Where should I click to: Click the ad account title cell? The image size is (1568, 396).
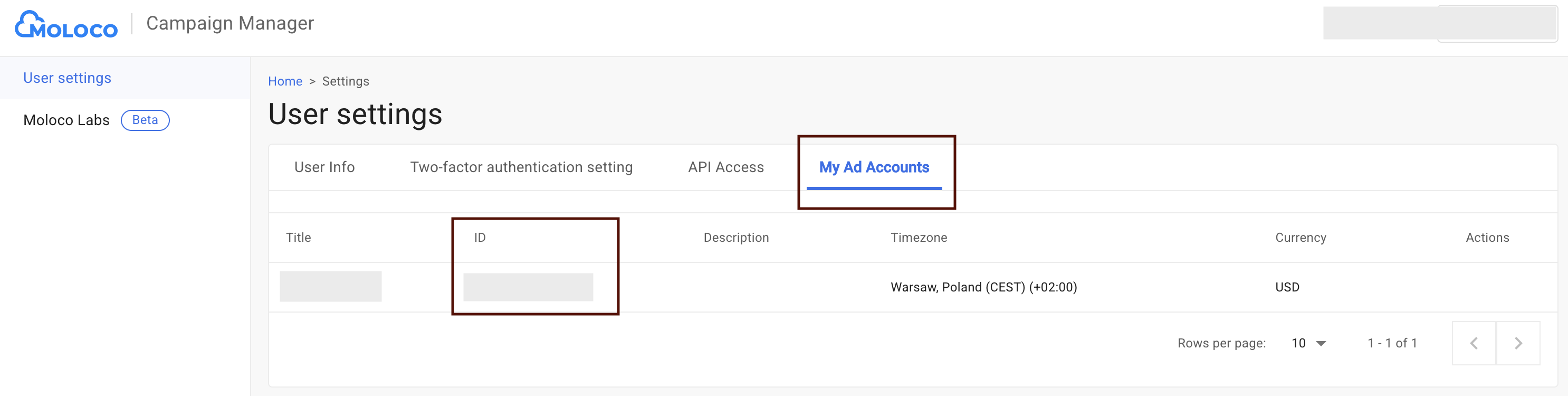[x=330, y=286]
